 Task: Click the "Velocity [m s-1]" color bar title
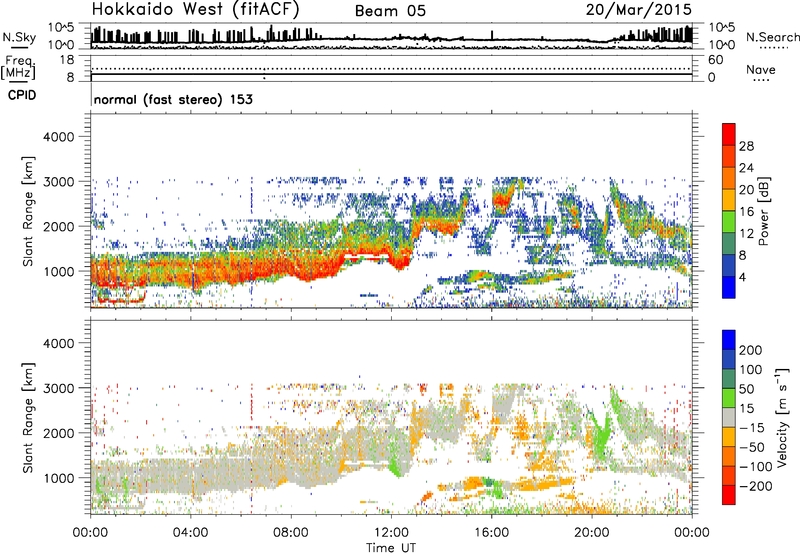point(781,417)
